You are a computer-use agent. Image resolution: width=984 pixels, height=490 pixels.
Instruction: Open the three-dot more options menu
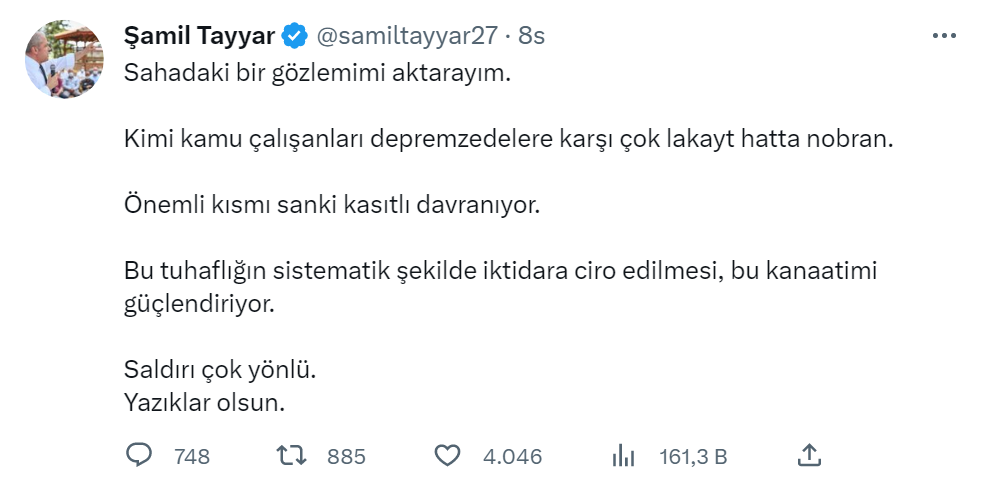(943, 36)
